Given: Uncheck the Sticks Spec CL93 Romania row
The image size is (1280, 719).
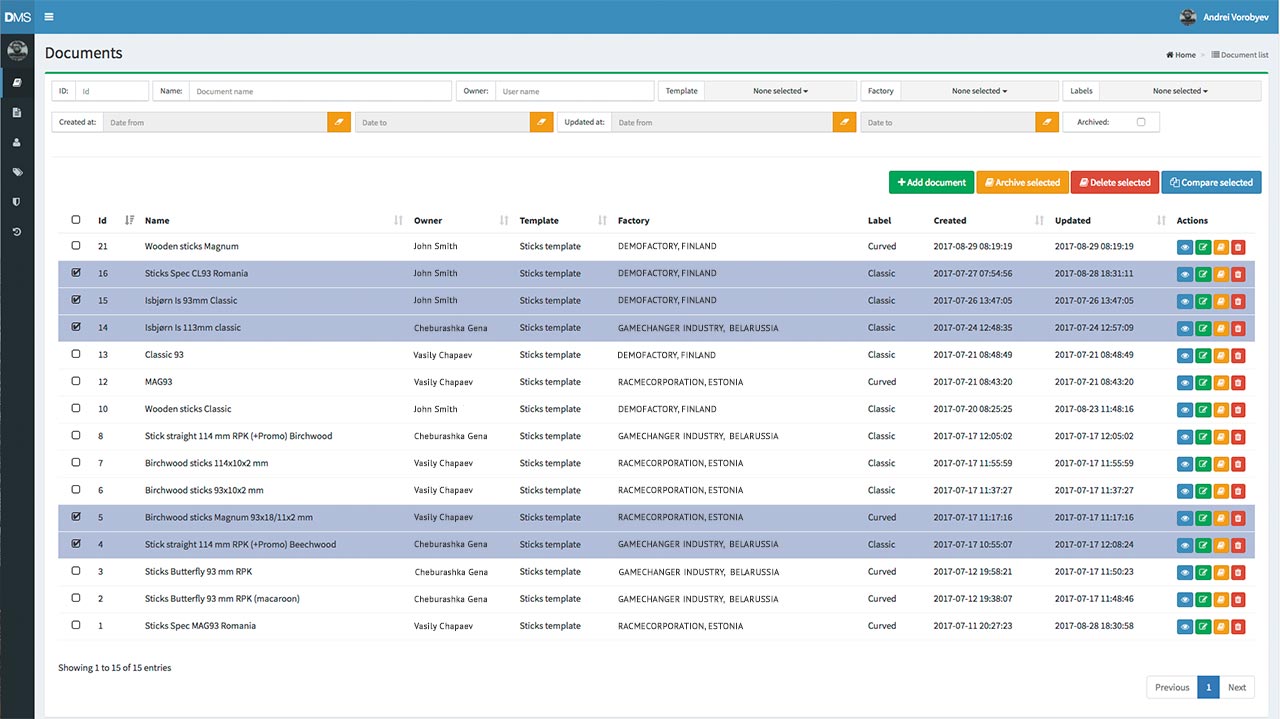Looking at the screenshot, I should (x=76, y=273).
